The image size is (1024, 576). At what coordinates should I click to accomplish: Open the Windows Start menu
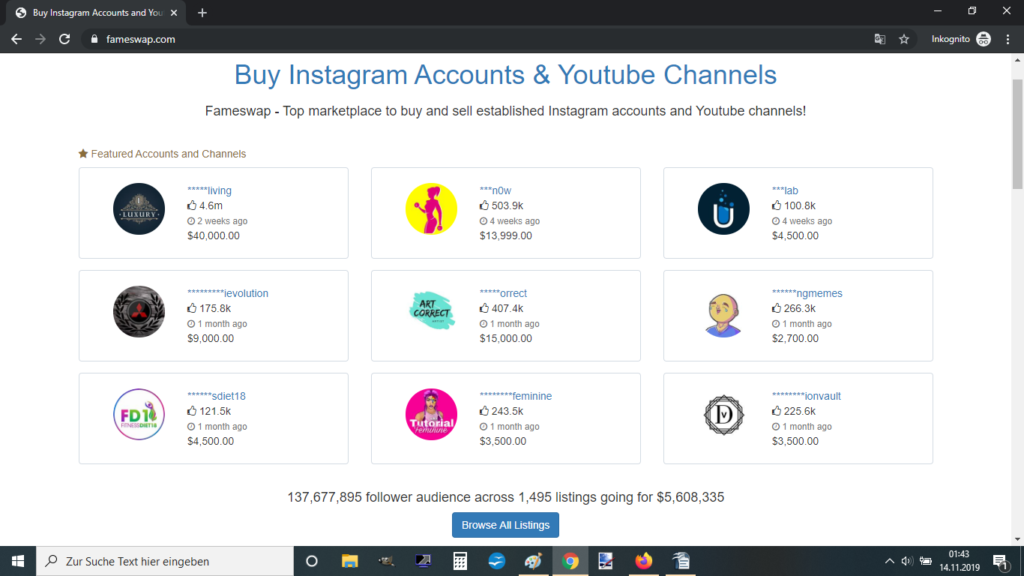pyautogui.click(x=18, y=561)
